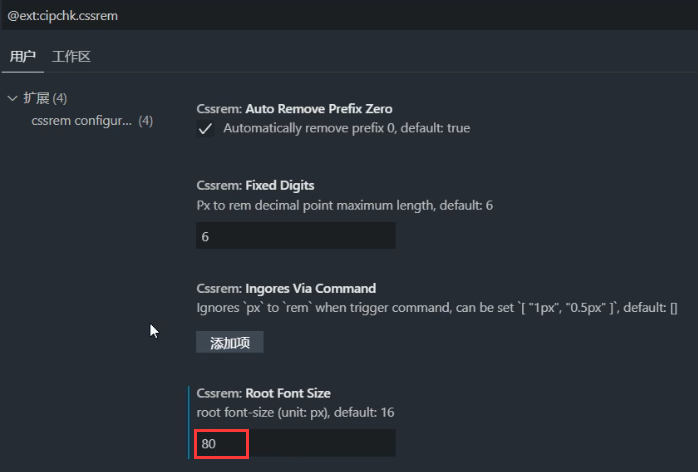Image resolution: width=698 pixels, height=472 pixels.
Task: Select the 扩展 tree item label
Action: click(36, 98)
